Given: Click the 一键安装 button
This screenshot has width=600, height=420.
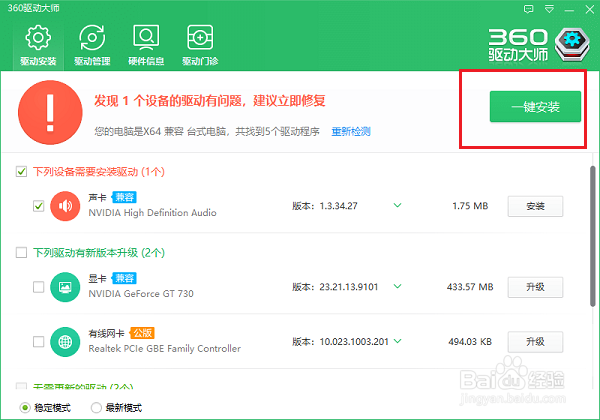Looking at the screenshot, I should click(535, 107).
